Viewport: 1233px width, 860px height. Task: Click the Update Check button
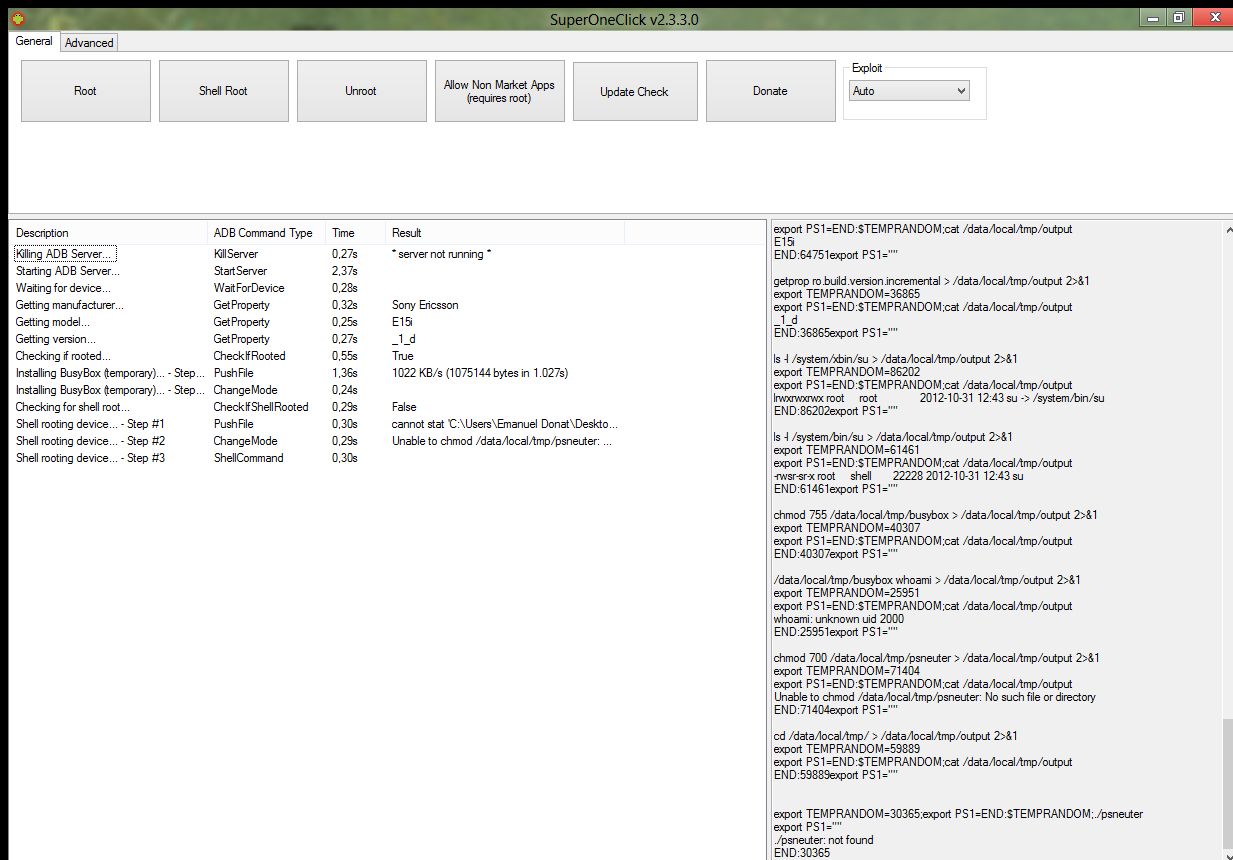click(634, 91)
